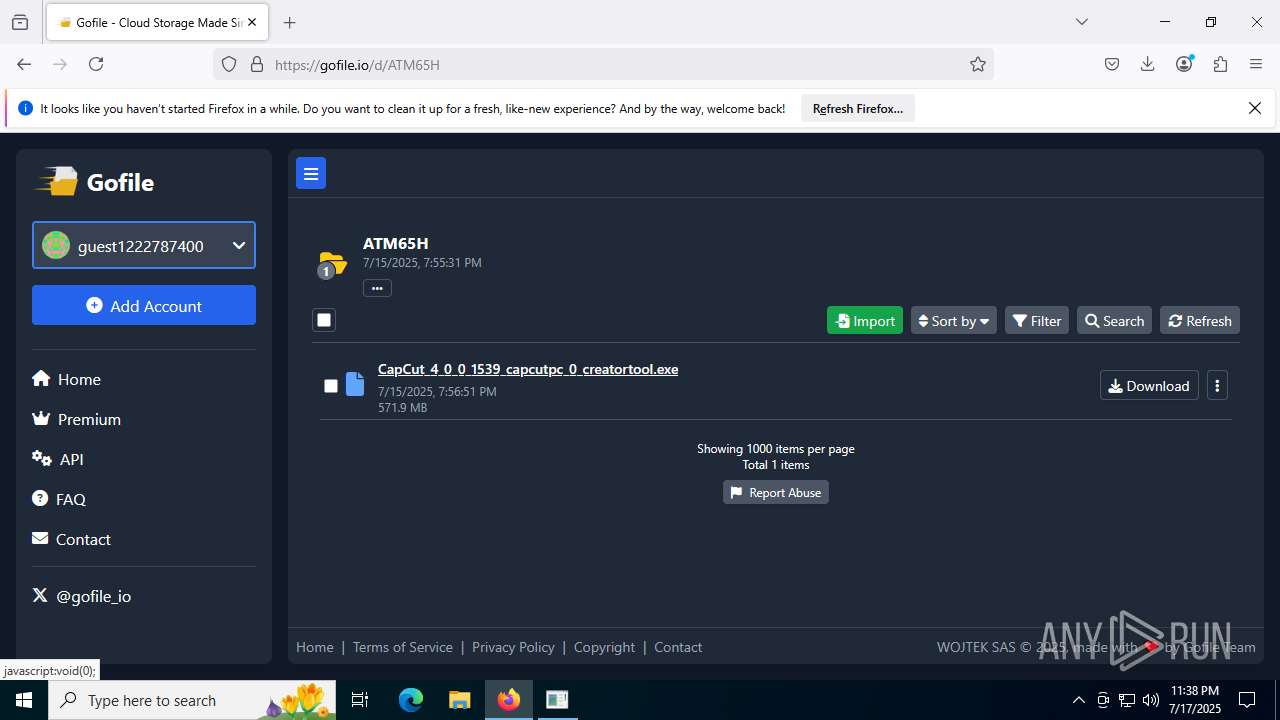Click the Search button in the file toolbar
Viewport: 1280px width, 720px height.
[1114, 321]
